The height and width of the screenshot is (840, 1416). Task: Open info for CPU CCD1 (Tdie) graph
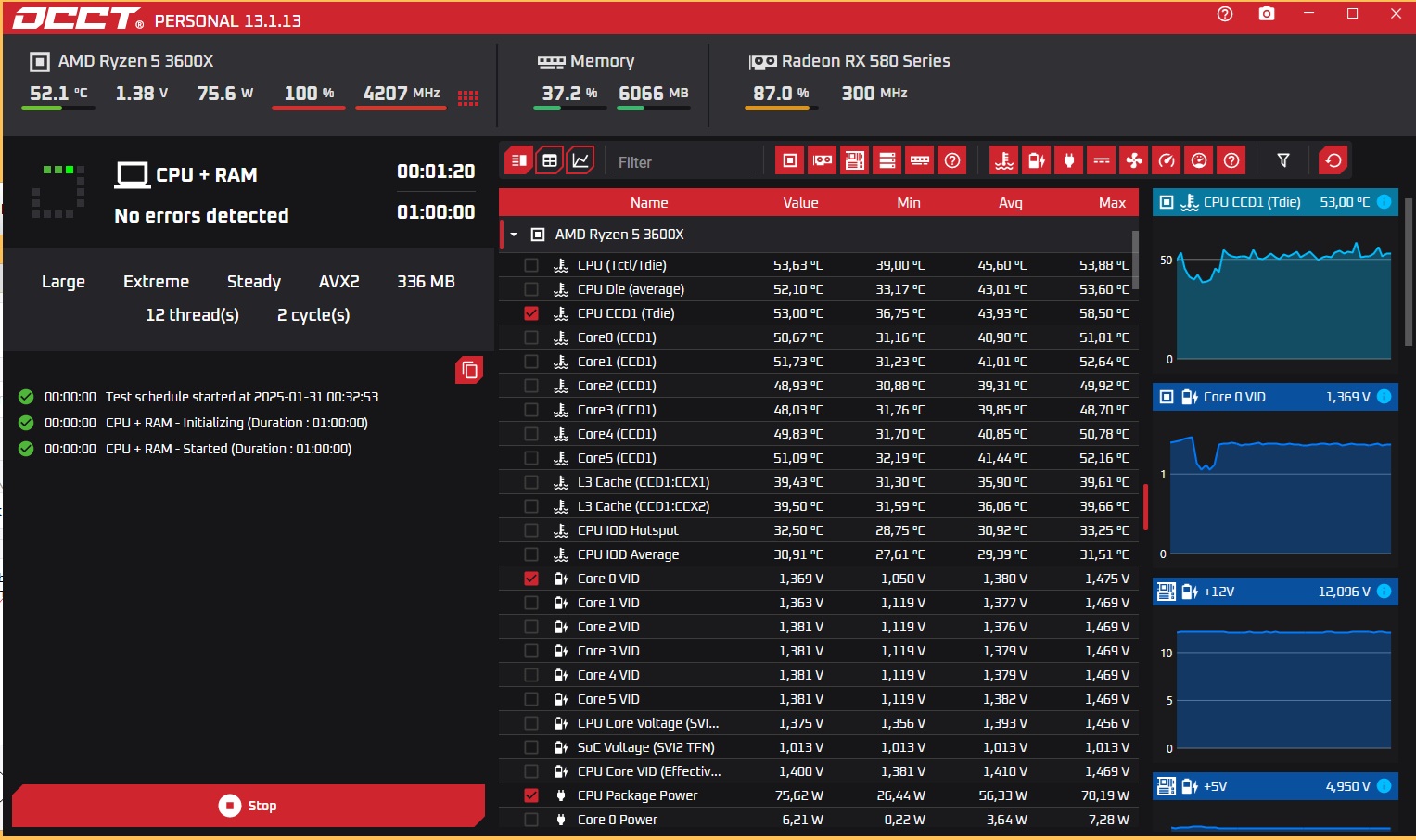1384,201
